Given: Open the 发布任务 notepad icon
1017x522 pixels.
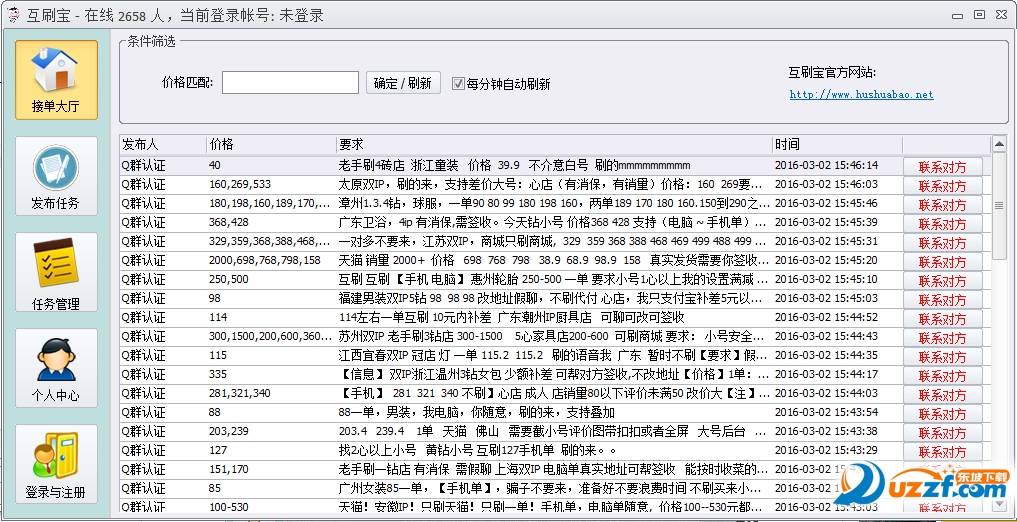Looking at the screenshot, I should click(56, 176).
